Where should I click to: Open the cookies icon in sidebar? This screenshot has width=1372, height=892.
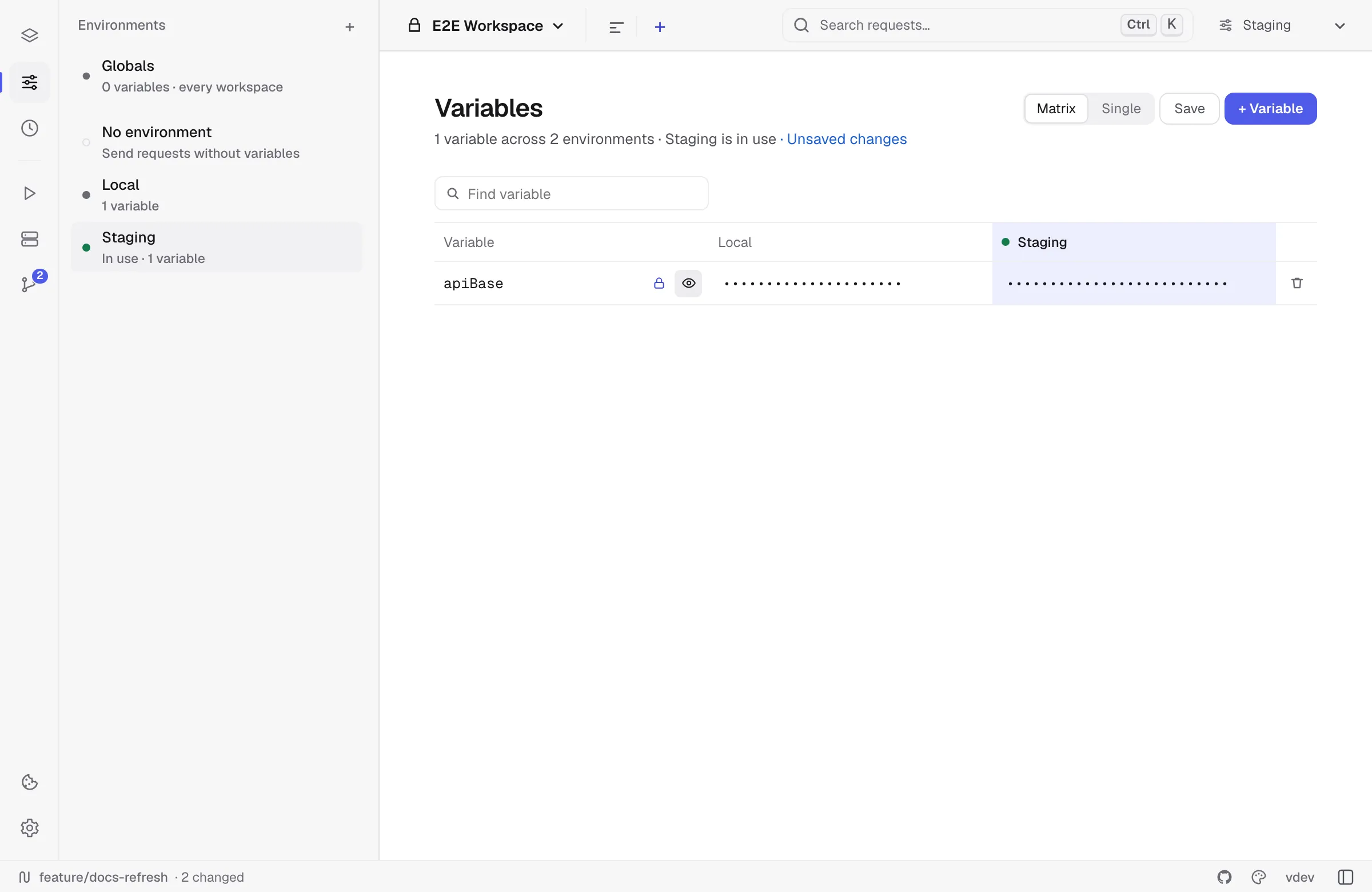pyautogui.click(x=29, y=782)
